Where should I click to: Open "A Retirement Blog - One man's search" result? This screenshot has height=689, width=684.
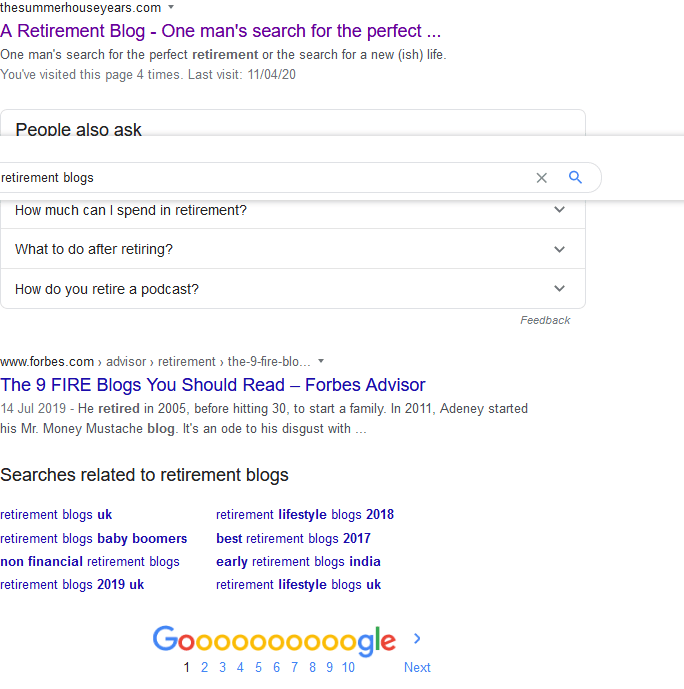coord(220,31)
